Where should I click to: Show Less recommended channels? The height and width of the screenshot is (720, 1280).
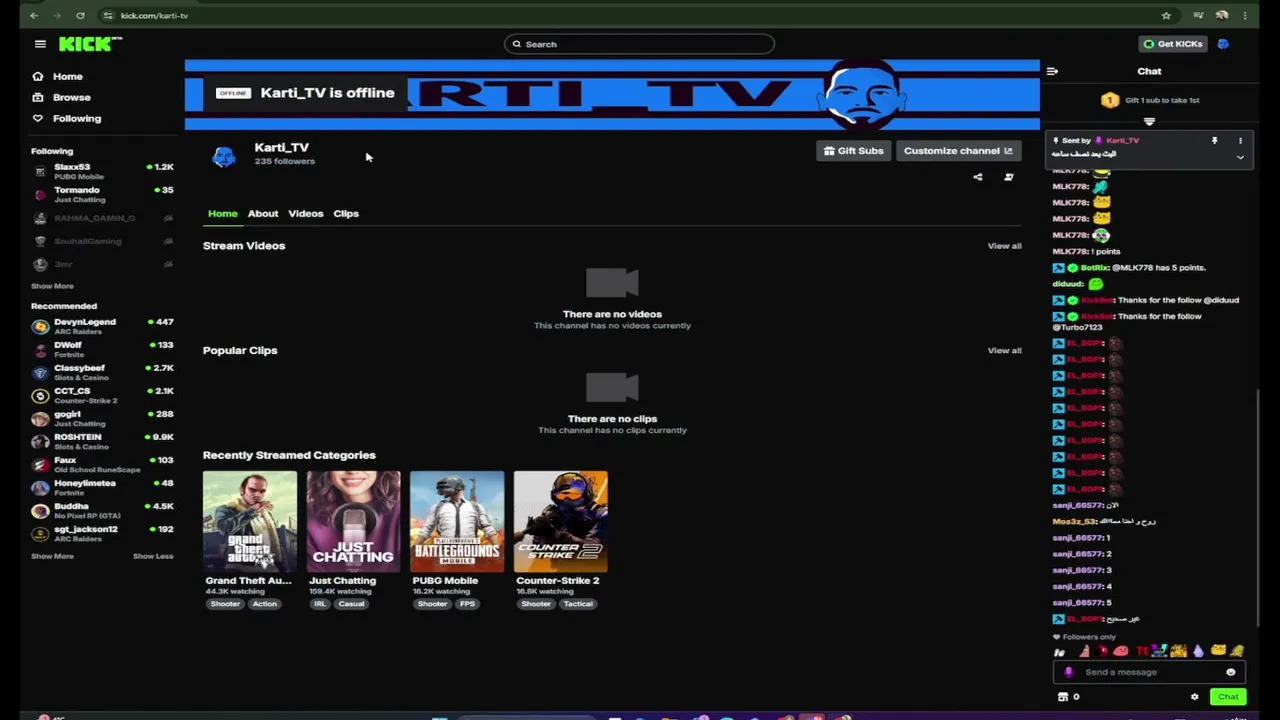(153, 556)
